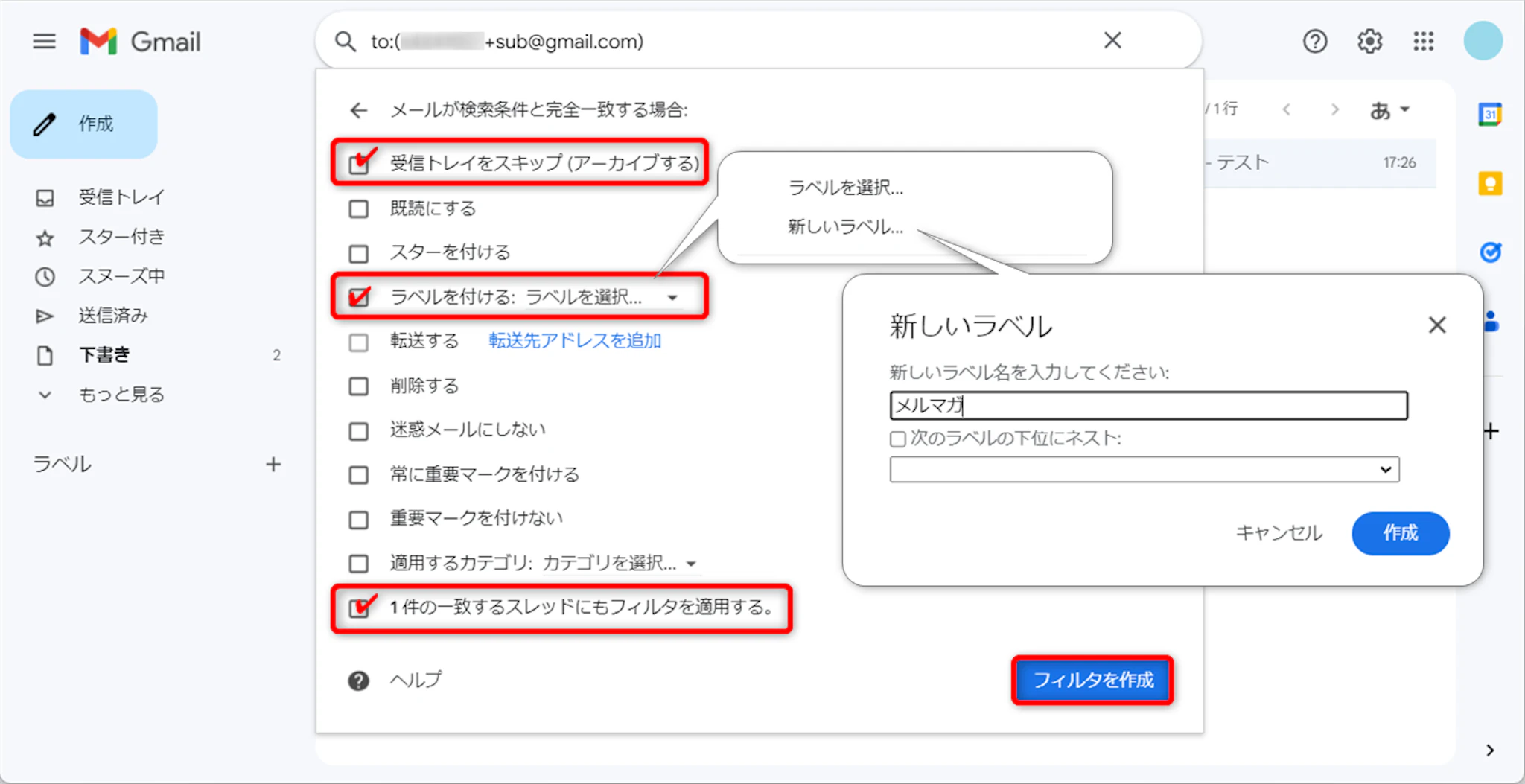Viewport: 1525px width, 784px height.
Task: Add a new label with plus icon
Action: pyautogui.click(x=273, y=465)
